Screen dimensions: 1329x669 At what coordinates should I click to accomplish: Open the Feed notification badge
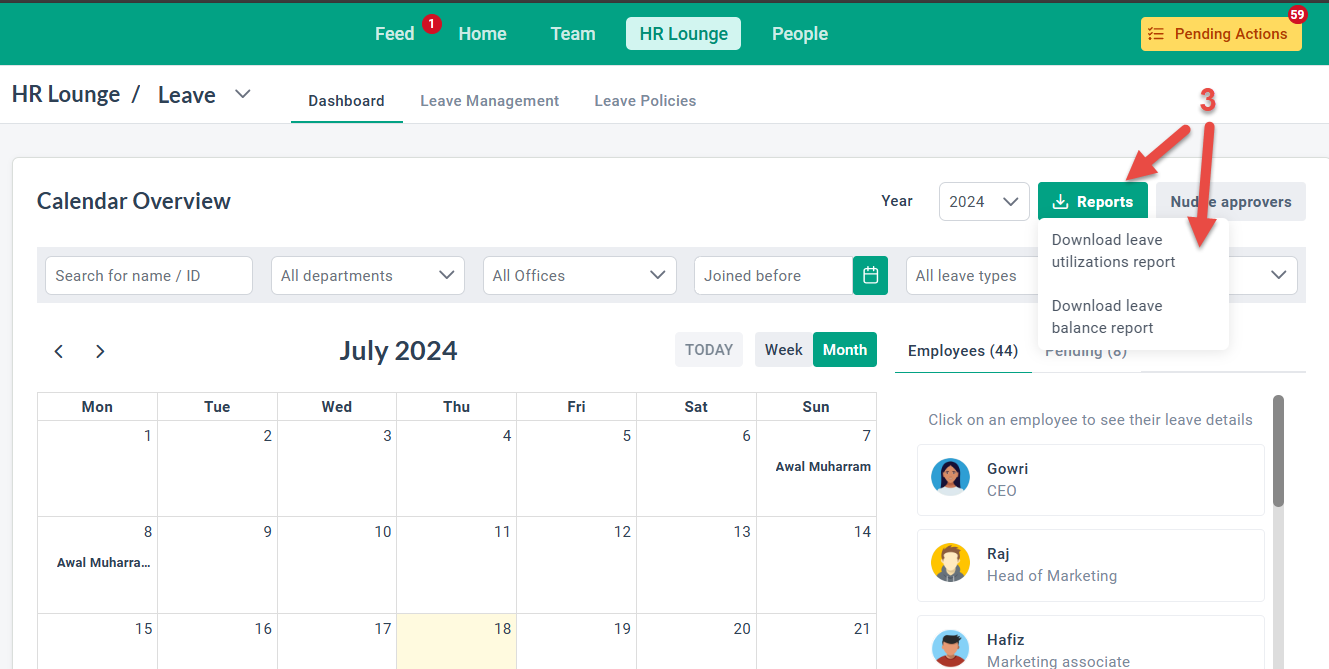[x=431, y=23]
